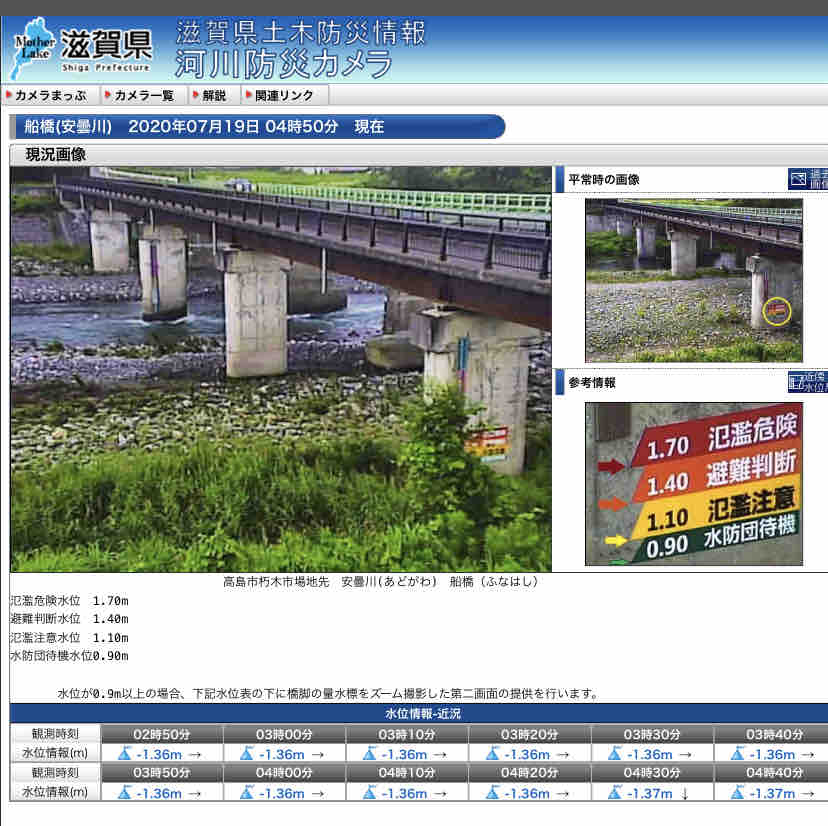Click the 参考情報 heading
The image size is (828, 826).
click(592, 382)
